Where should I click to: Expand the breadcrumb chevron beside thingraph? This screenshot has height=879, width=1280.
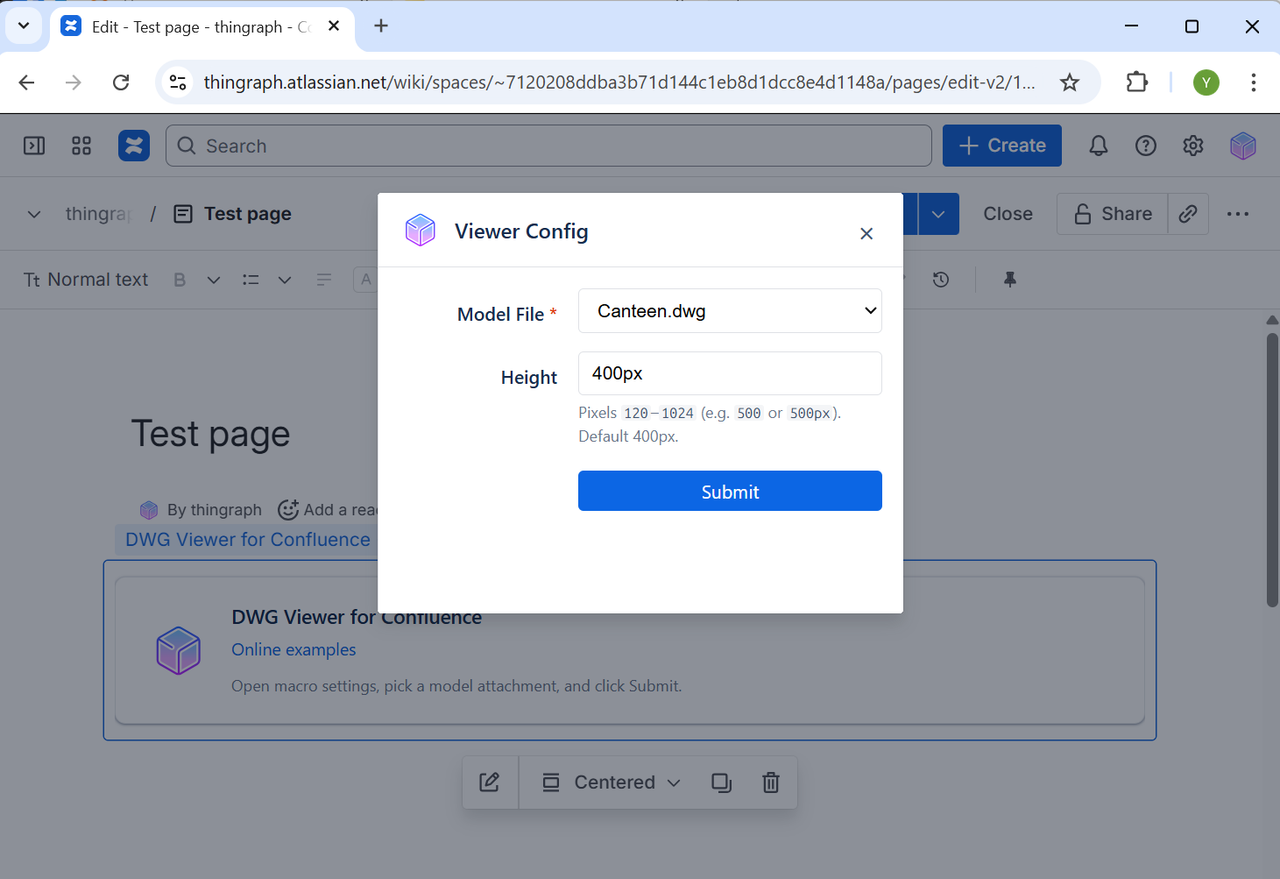(x=34, y=214)
